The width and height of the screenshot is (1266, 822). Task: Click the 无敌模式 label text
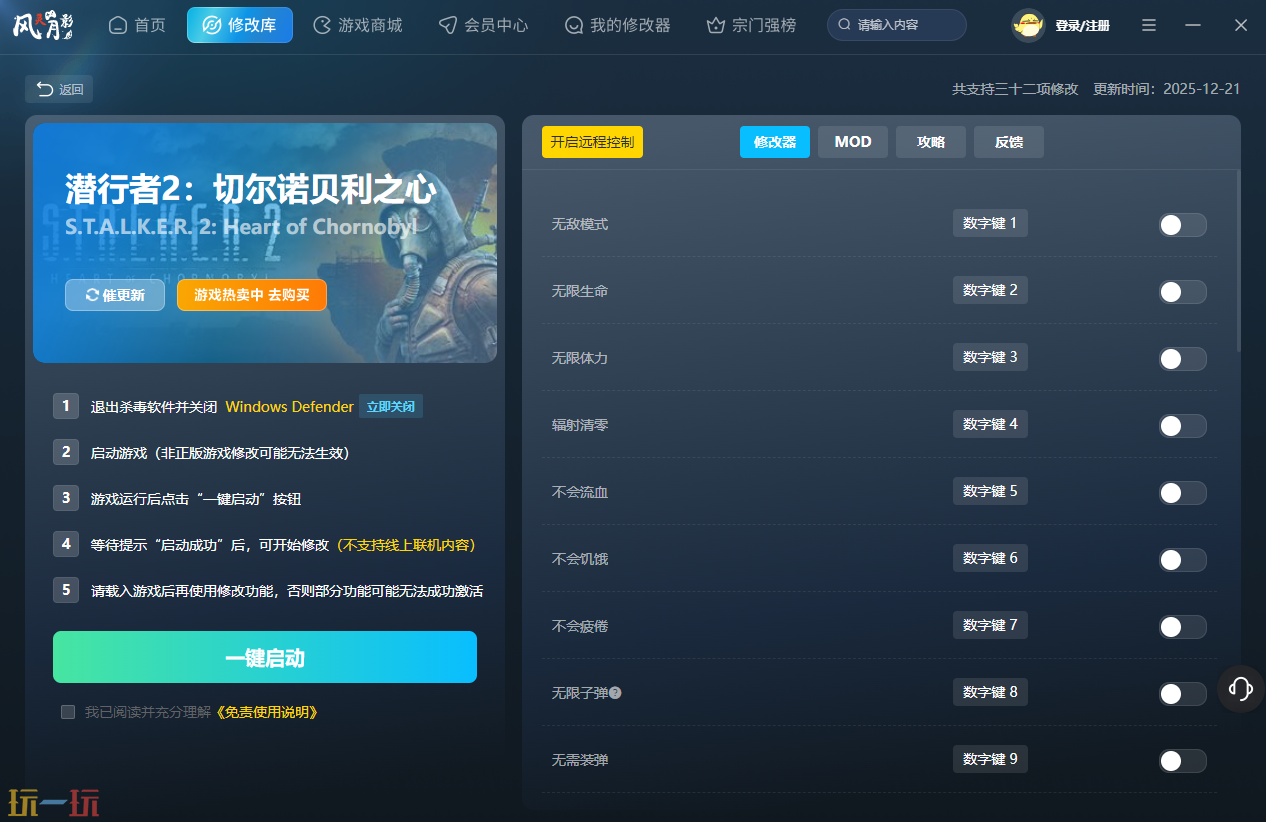point(580,224)
